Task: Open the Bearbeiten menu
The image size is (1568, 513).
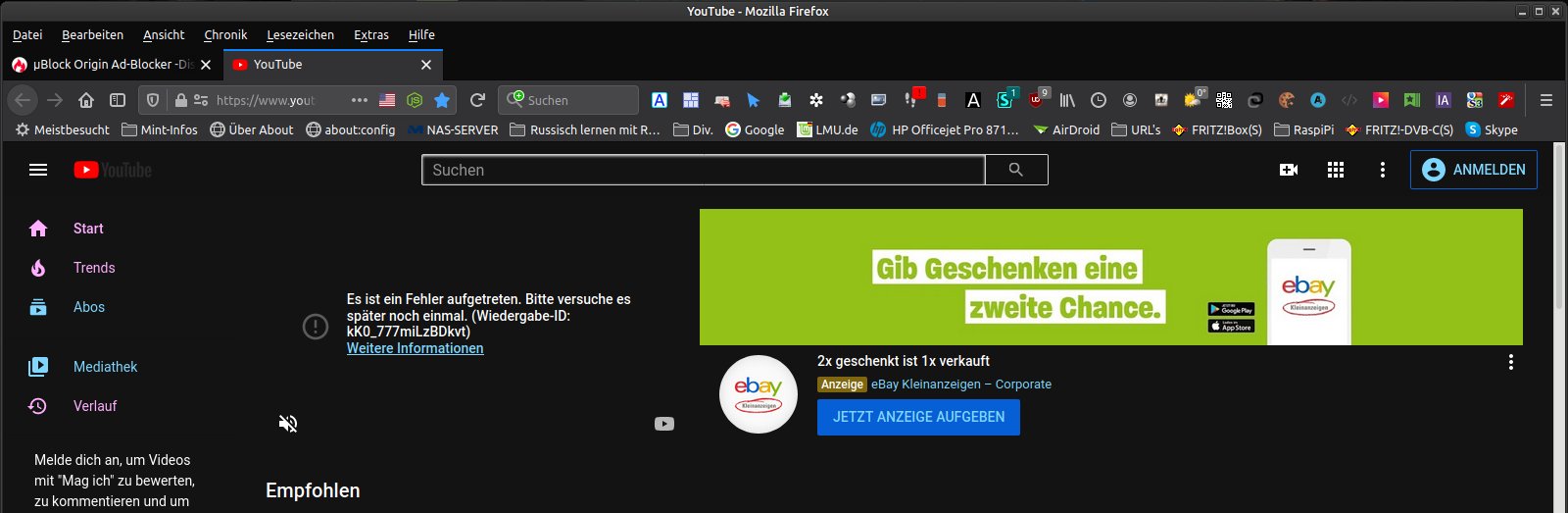Action: click(92, 34)
